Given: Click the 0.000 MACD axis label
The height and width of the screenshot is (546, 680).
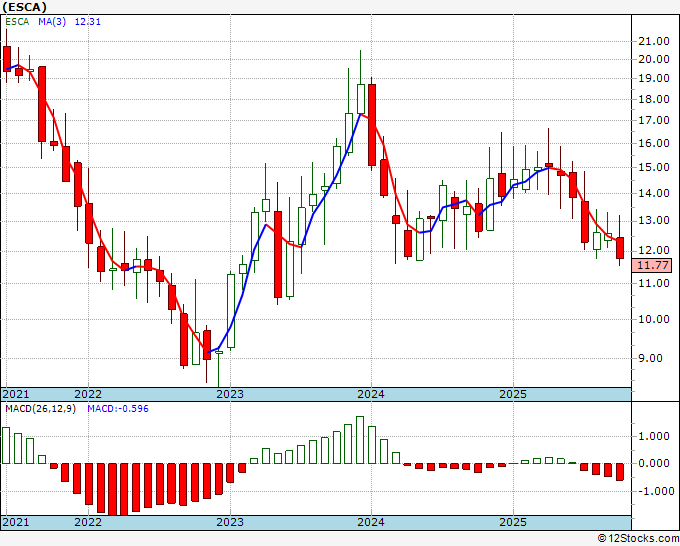Looking at the screenshot, I should click(654, 463).
